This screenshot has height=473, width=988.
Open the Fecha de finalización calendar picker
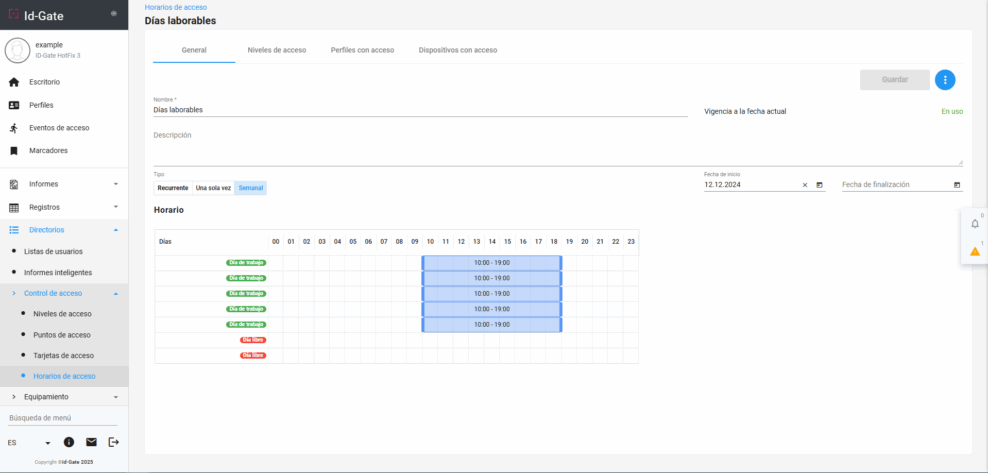[957, 185]
